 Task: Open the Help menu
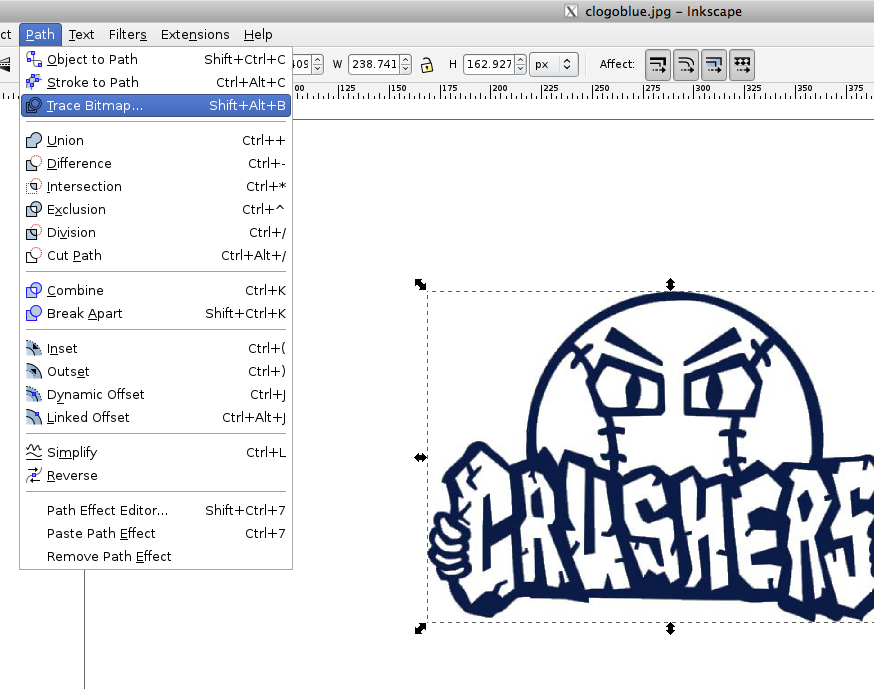[258, 34]
